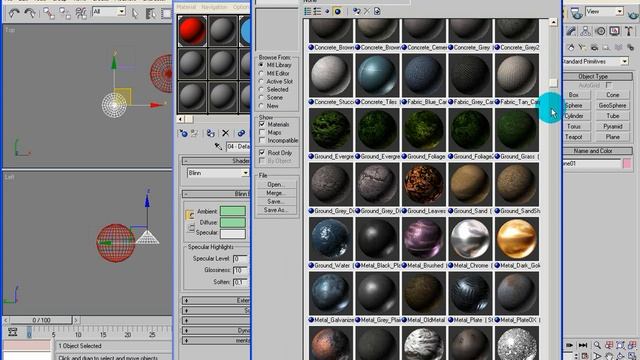
Task: Enable the Maps checkbox
Action: click(262, 132)
